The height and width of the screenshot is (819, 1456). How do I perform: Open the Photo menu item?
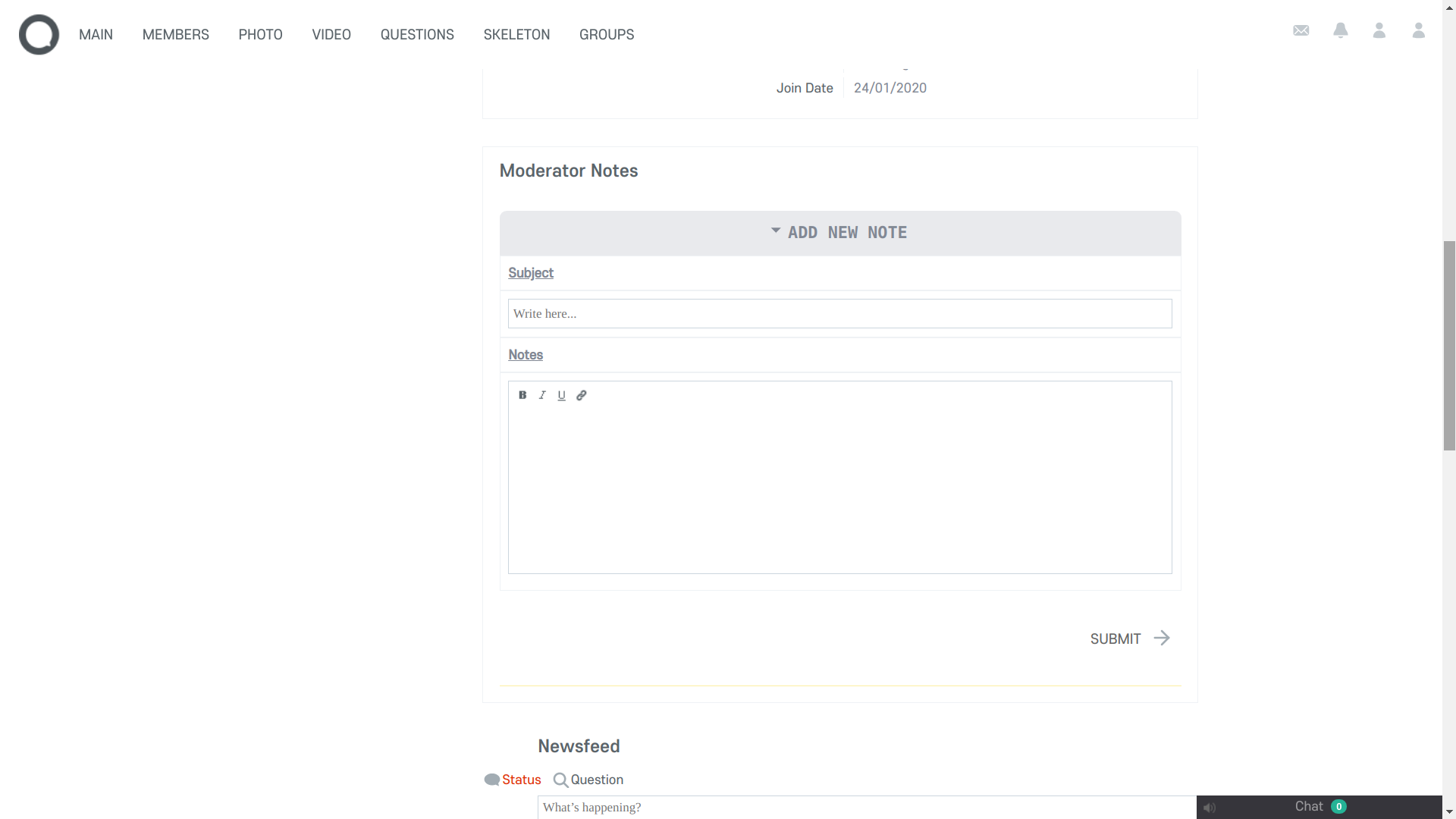260,35
